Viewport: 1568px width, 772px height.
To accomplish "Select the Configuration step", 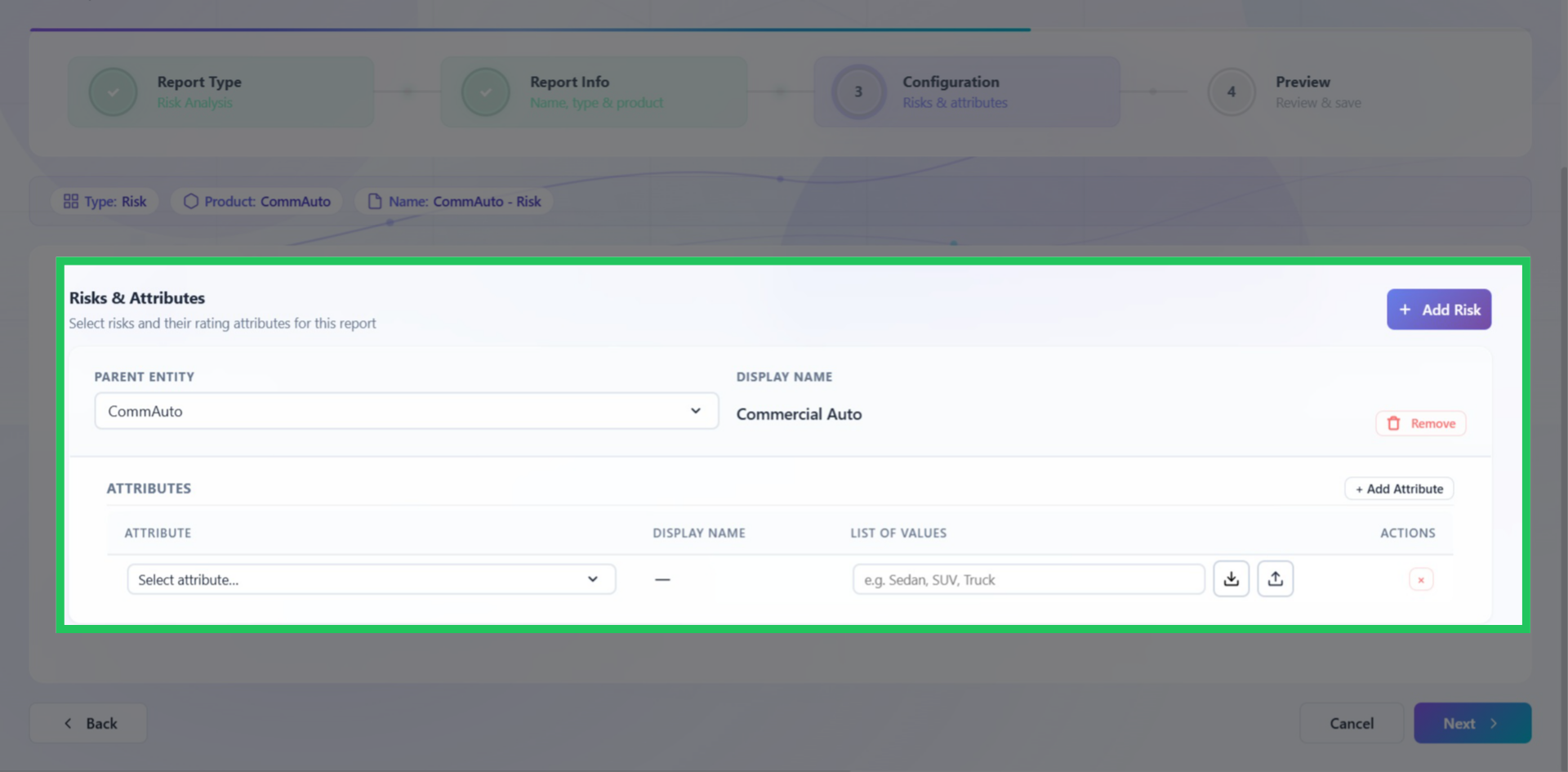I will click(x=967, y=91).
